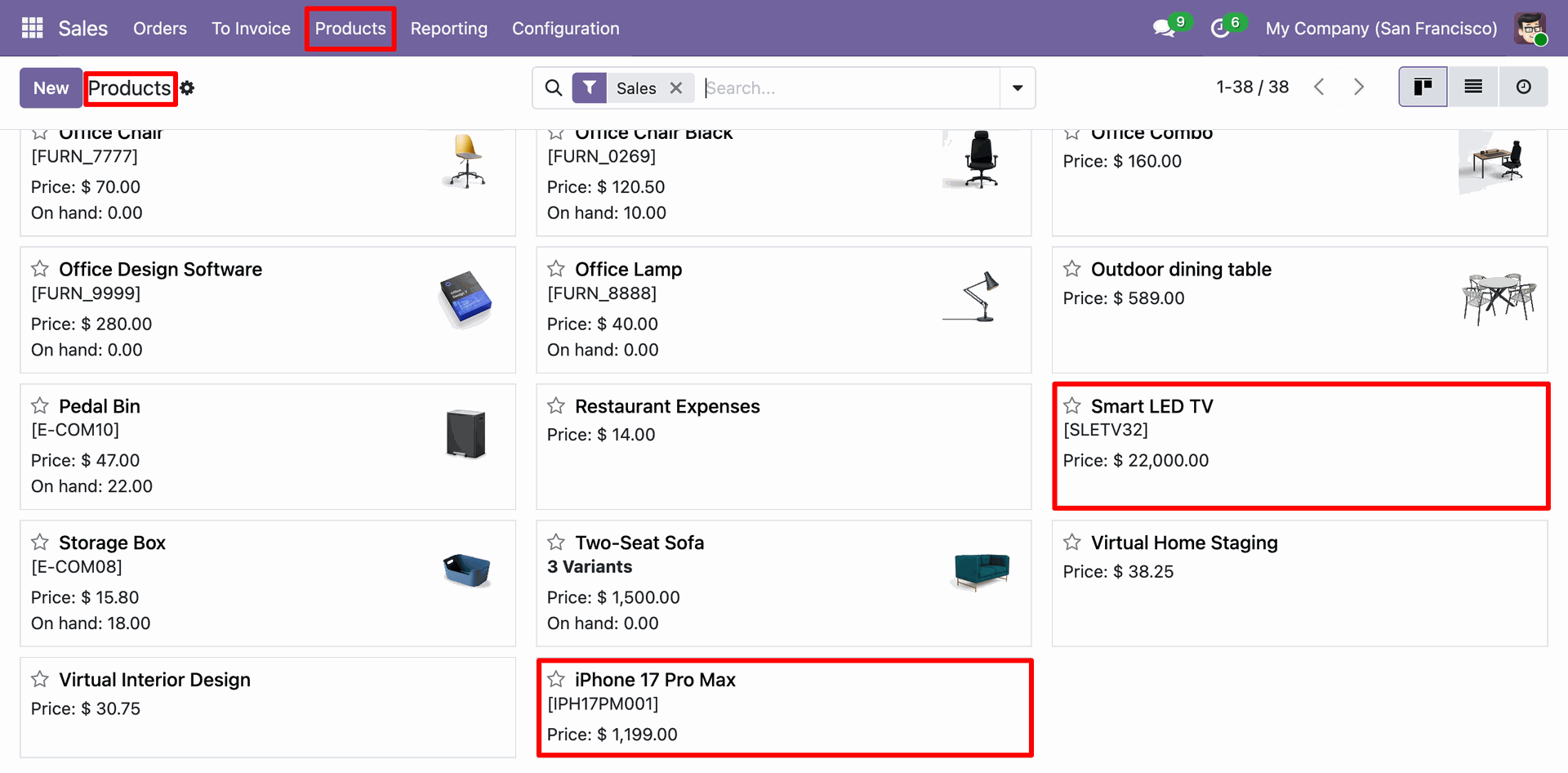This screenshot has width=1568, height=773.
Task: Click the Sales app title
Action: coord(83,29)
